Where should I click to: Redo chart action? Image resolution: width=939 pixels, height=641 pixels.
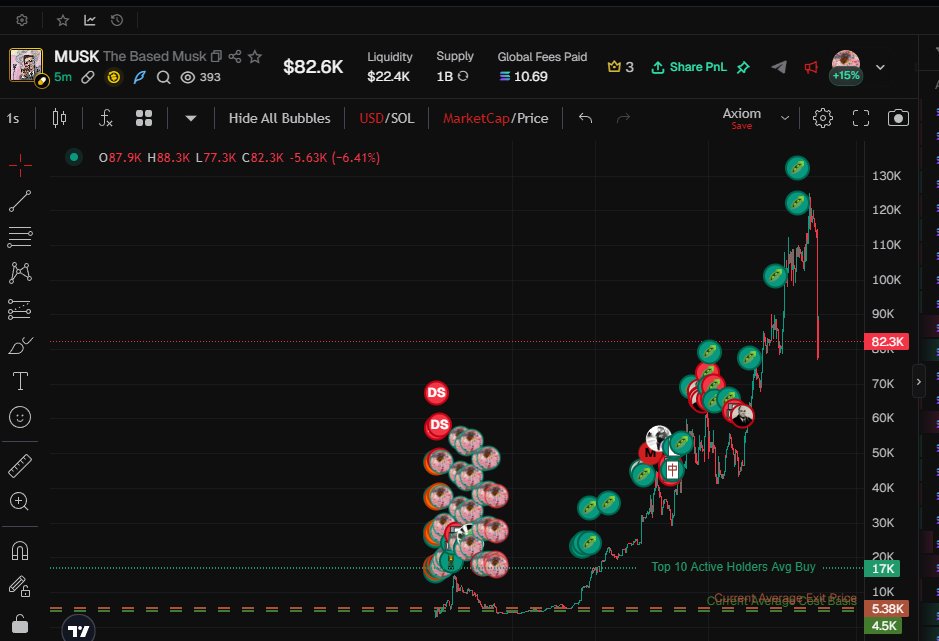(623, 119)
